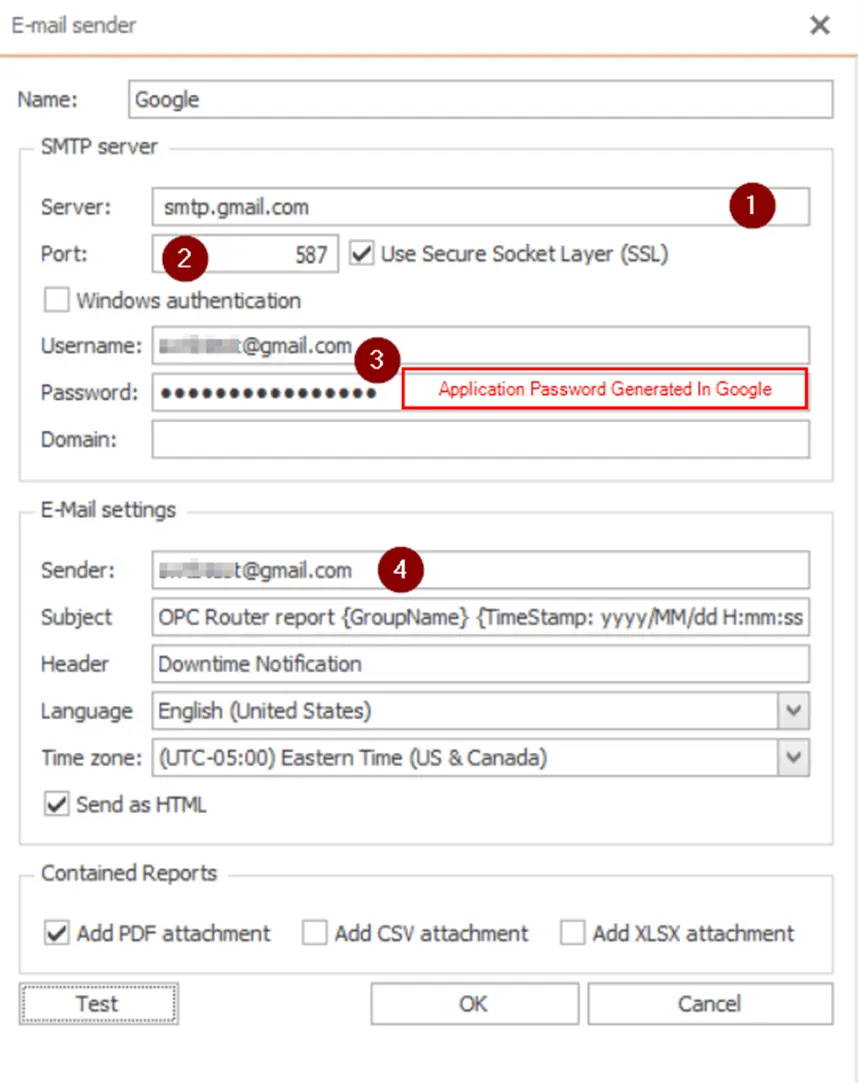
Task: Confirm settings with OK
Action: tap(473, 1003)
